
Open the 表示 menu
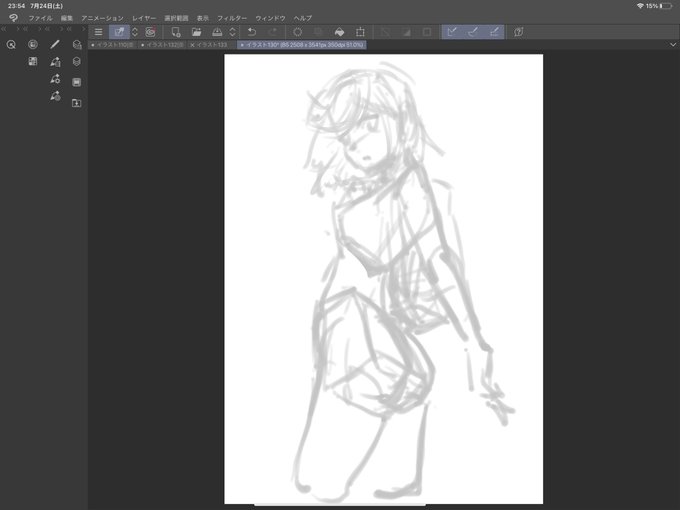pyautogui.click(x=203, y=18)
